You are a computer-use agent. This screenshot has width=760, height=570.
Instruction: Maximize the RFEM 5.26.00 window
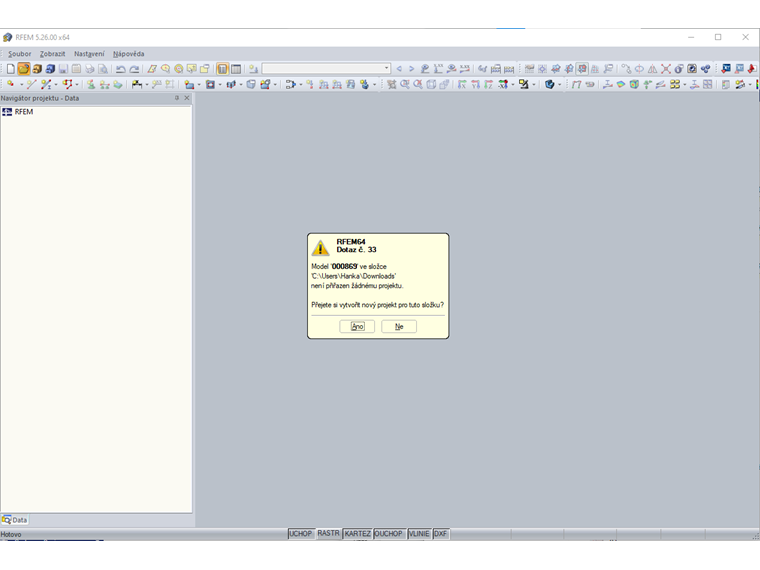click(718, 37)
